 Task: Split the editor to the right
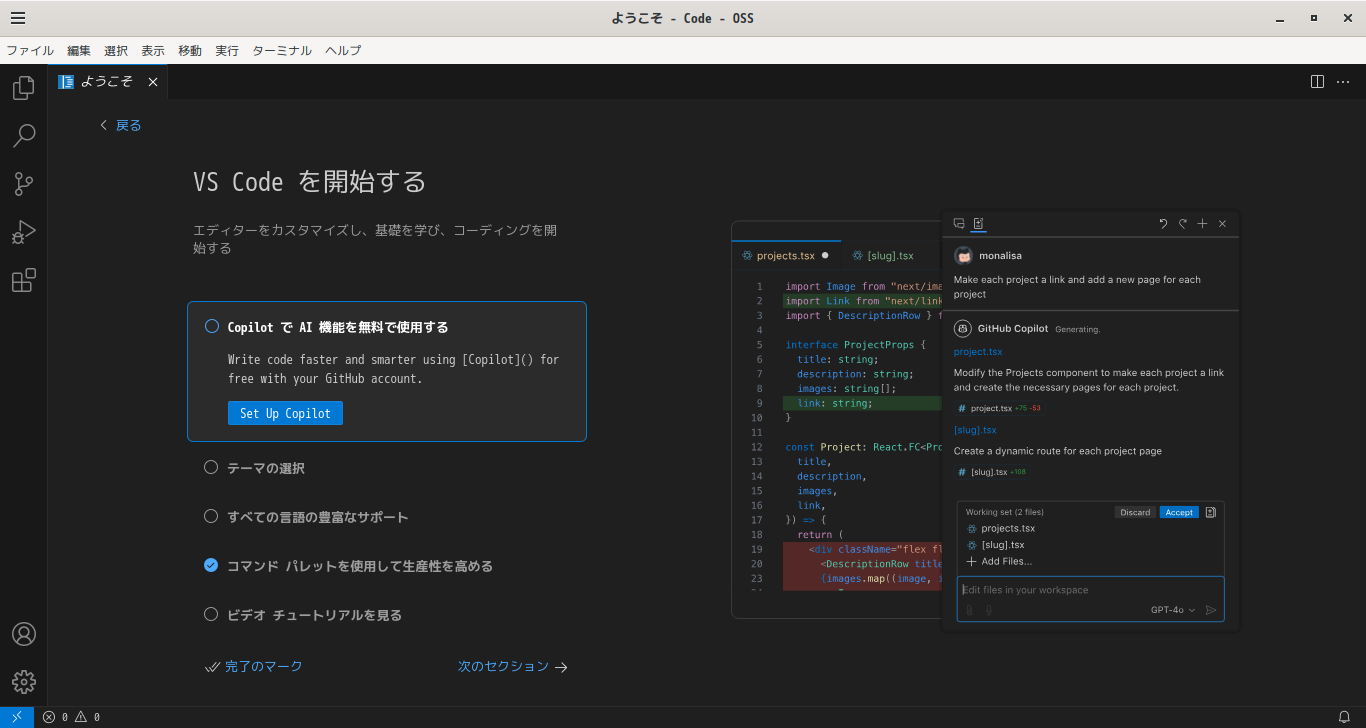coord(1317,82)
